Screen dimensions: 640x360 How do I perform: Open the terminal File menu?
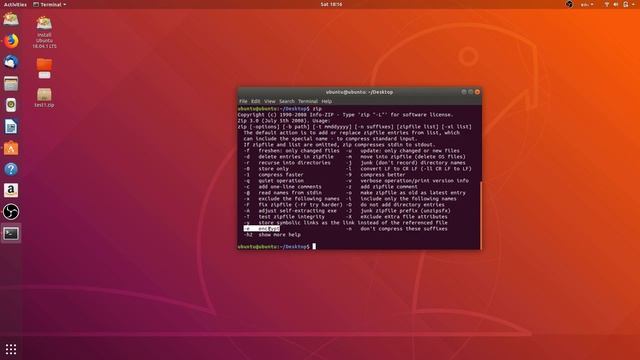click(243, 101)
